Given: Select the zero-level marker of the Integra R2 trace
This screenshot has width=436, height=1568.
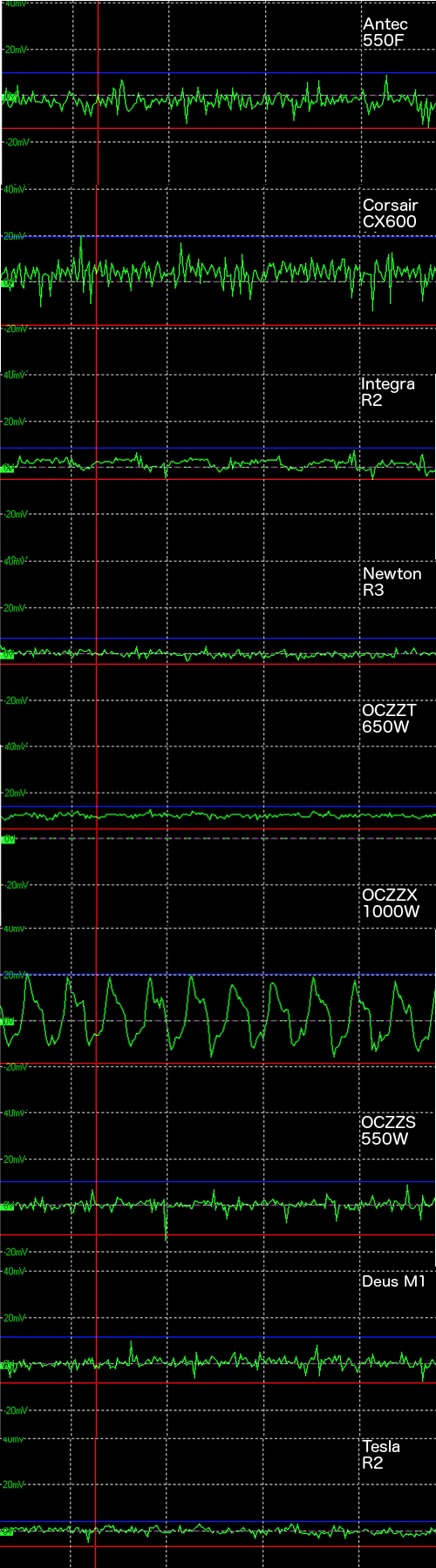Looking at the screenshot, I should 8,468.
